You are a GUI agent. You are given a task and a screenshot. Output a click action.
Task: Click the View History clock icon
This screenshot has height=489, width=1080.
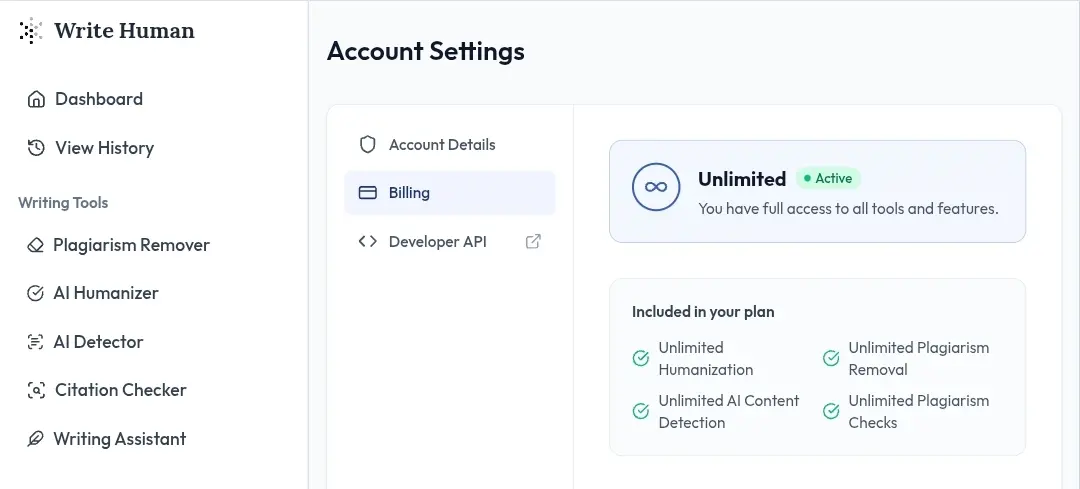tap(36, 148)
